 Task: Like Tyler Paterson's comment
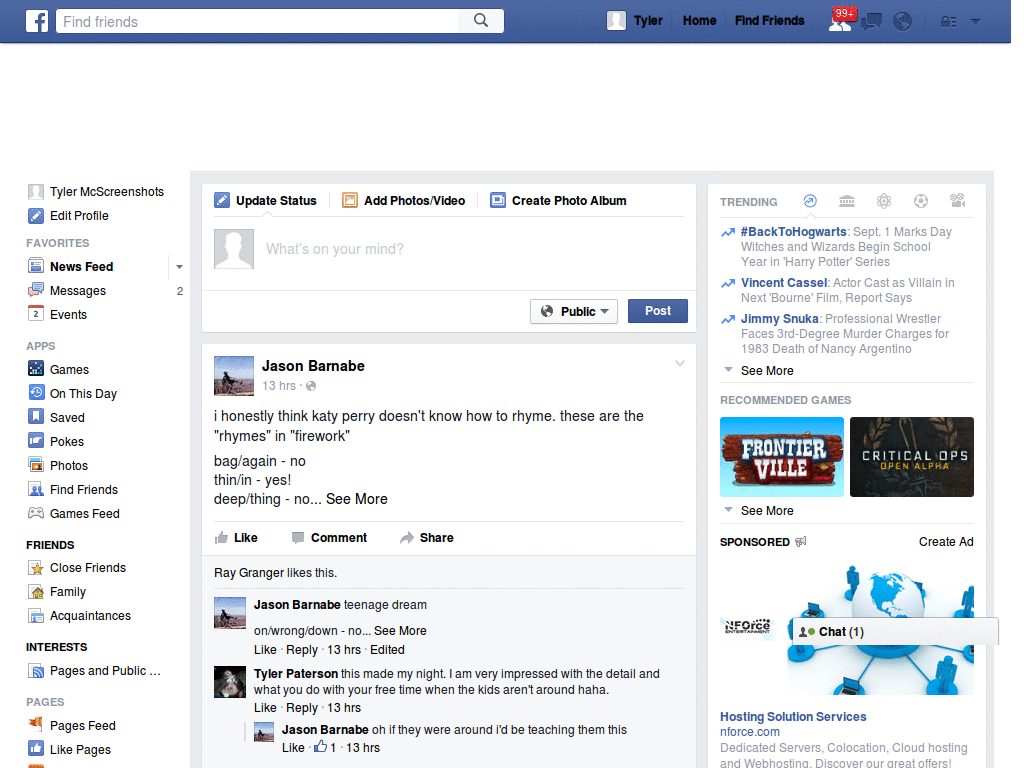click(265, 708)
